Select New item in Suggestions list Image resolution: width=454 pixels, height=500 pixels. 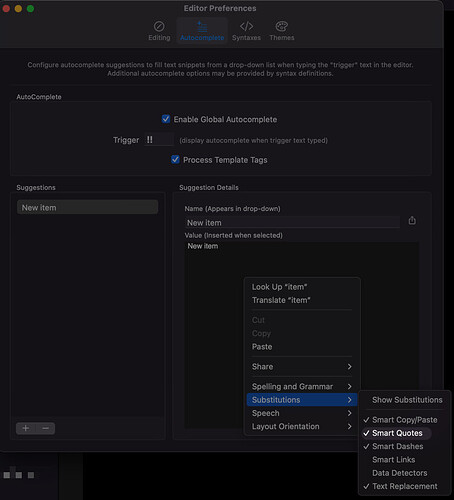[x=87, y=207]
